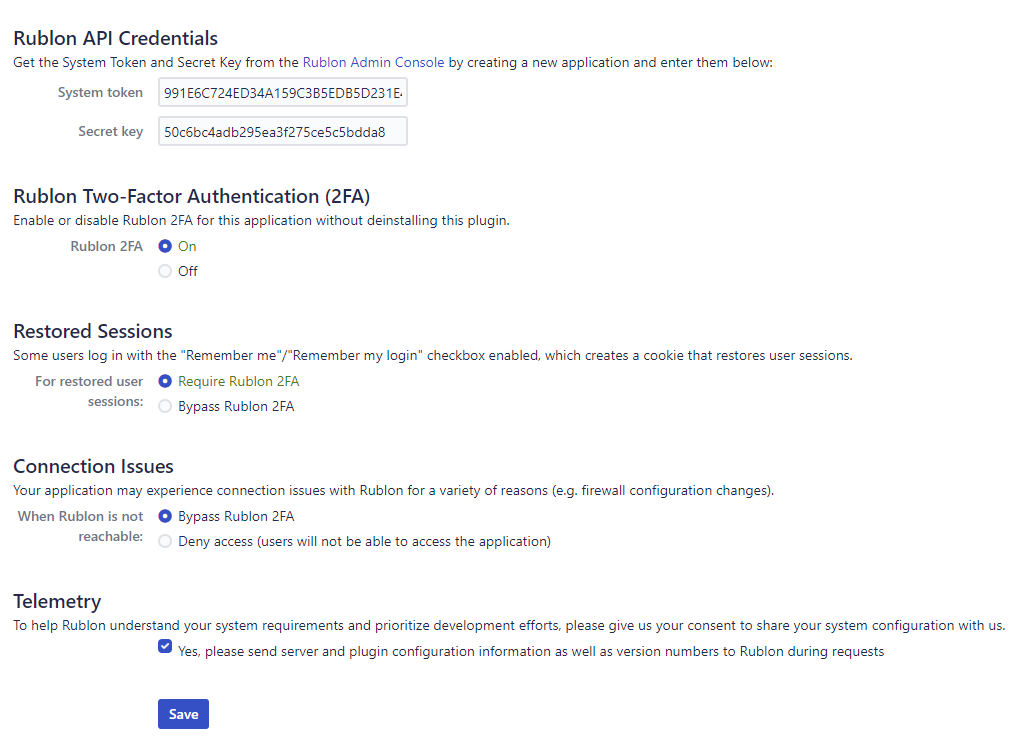Screen dimensions: 1030x746
Task: Uncheck the Telemetry consent checkbox
Action: click(165, 647)
